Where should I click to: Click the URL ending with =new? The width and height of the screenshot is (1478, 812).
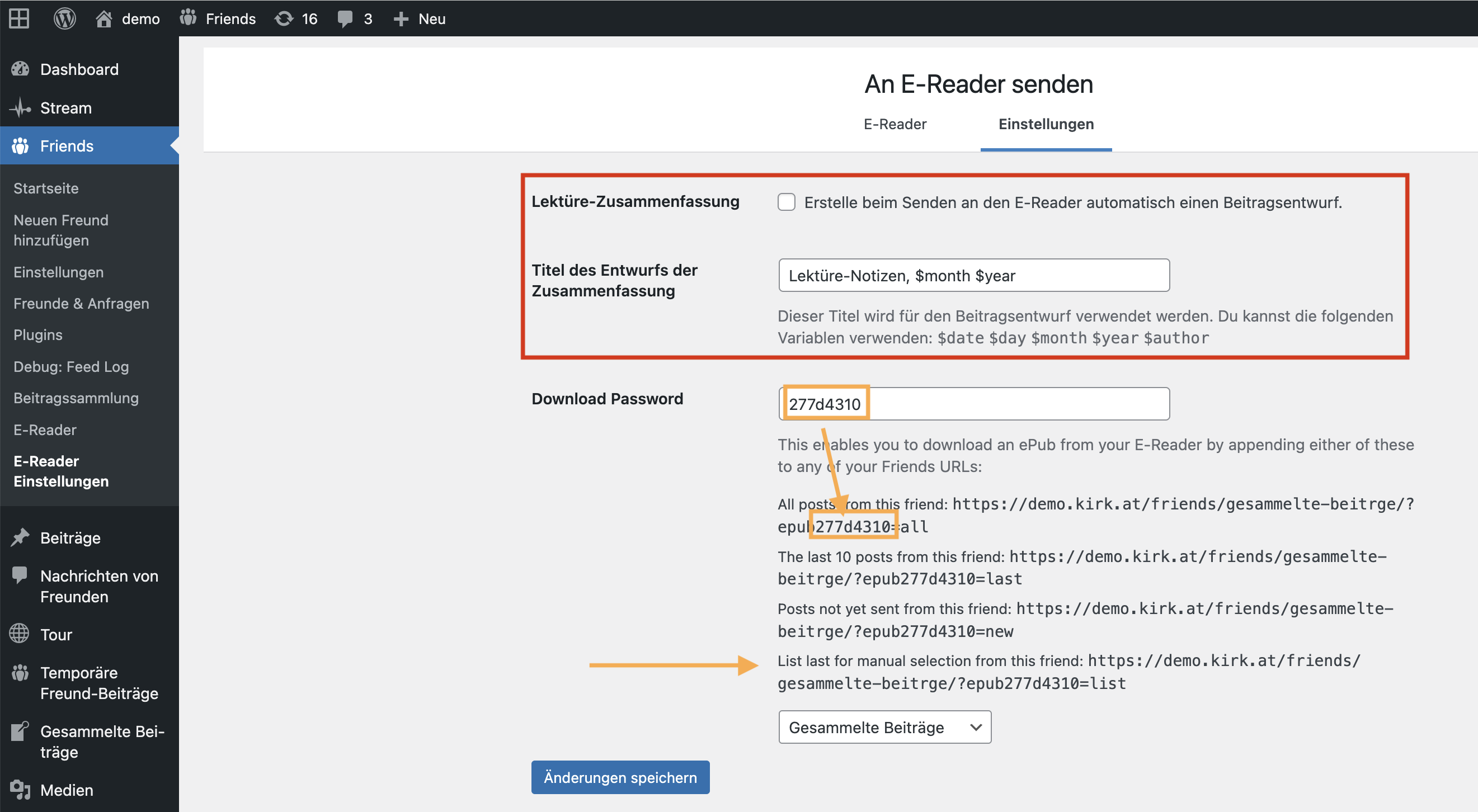1085,619
